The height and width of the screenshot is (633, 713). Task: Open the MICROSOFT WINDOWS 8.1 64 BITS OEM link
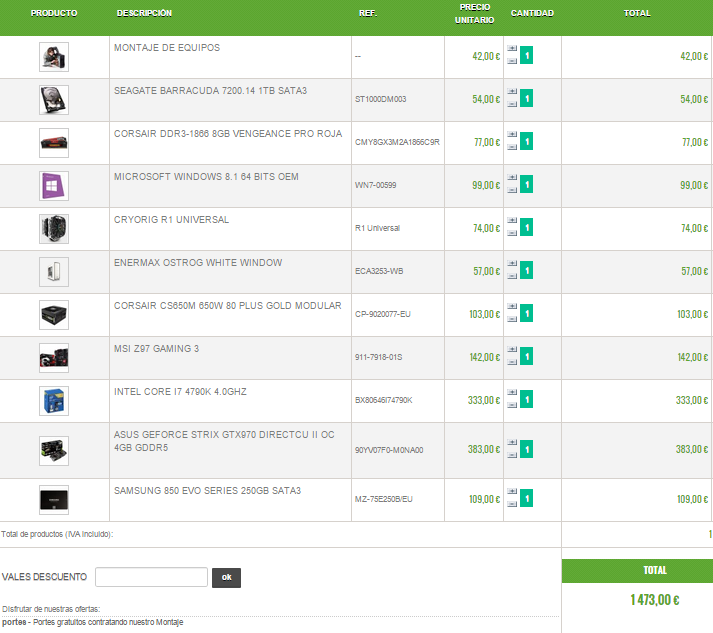[206, 177]
